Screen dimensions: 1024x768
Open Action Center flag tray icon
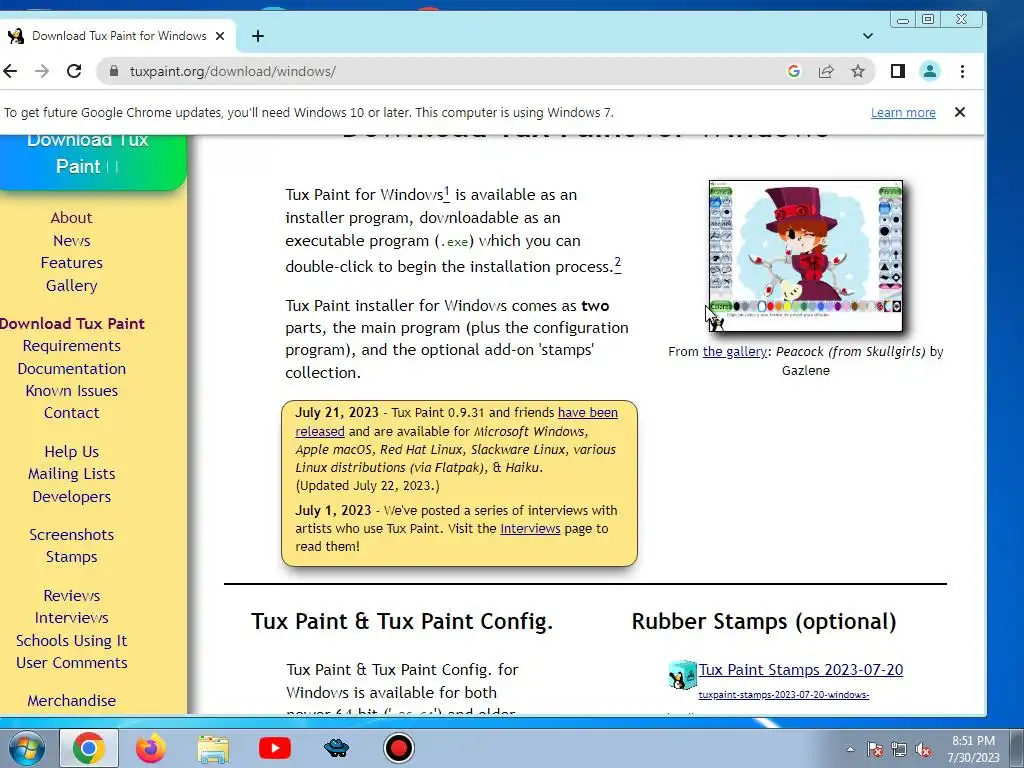[x=875, y=749]
